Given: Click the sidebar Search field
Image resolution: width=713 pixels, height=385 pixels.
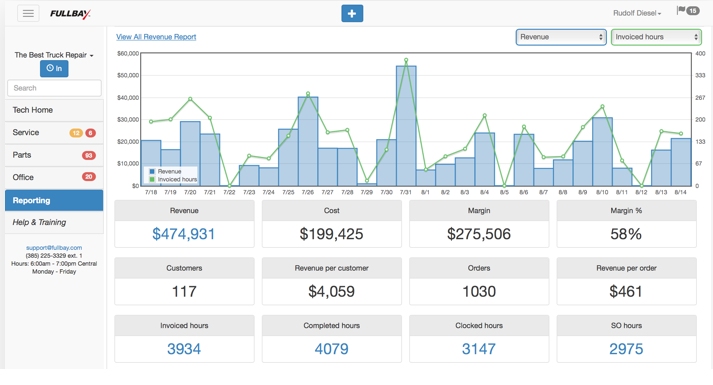Looking at the screenshot, I should [x=54, y=88].
